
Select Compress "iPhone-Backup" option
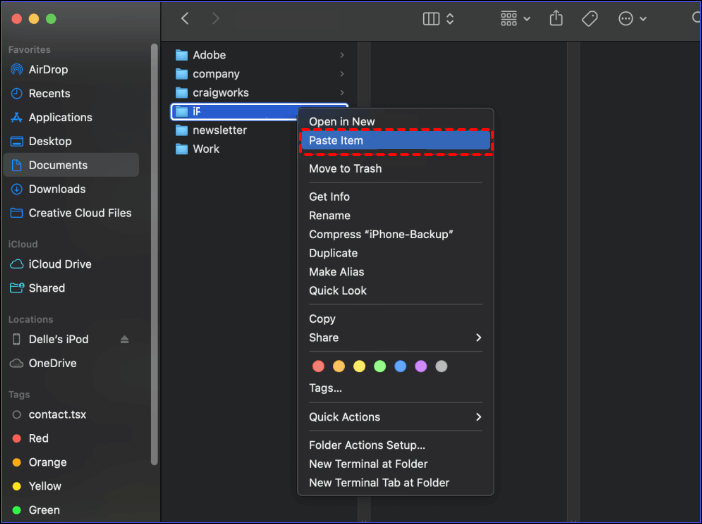point(381,234)
